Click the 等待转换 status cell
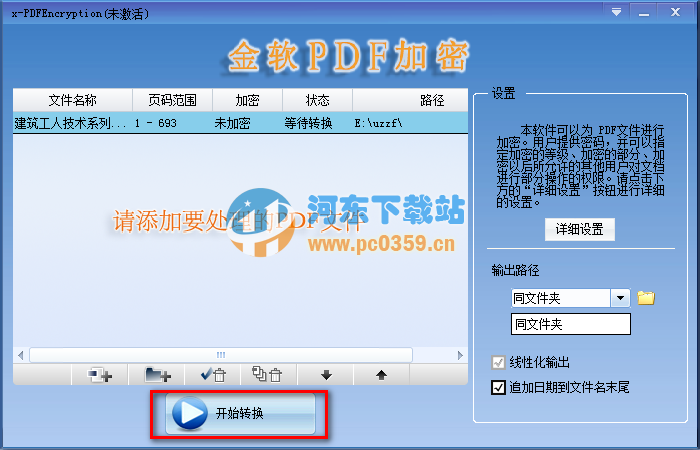This screenshot has height=450, width=700. (x=308, y=123)
